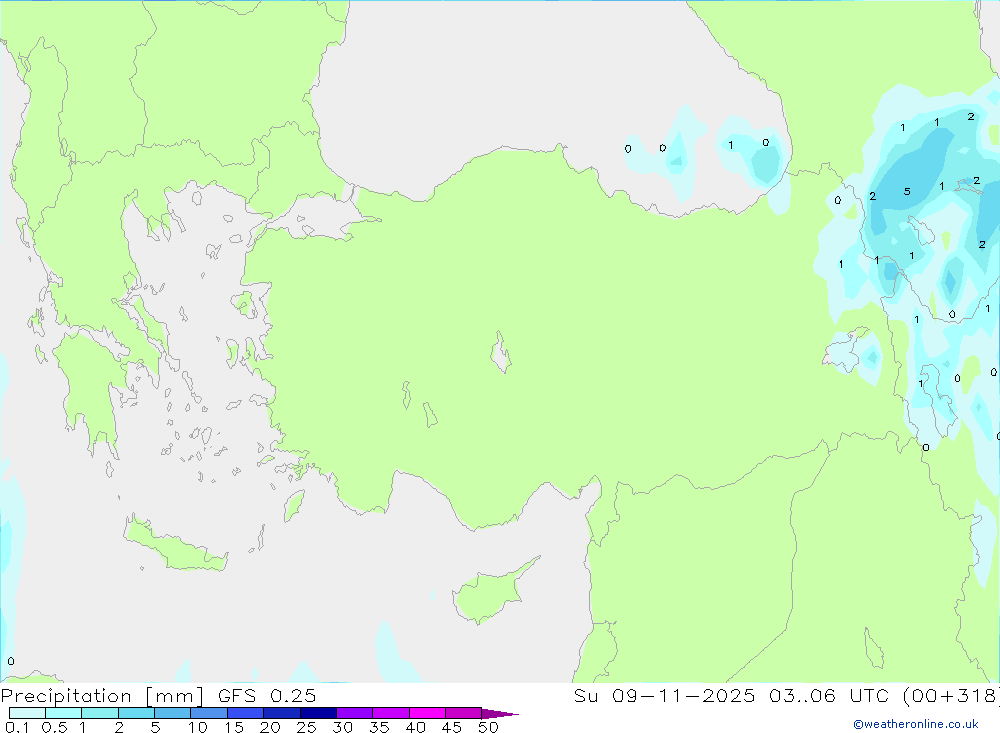Click the legend scale label '50'
Screen dimensions: 1000x733
tap(488, 727)
